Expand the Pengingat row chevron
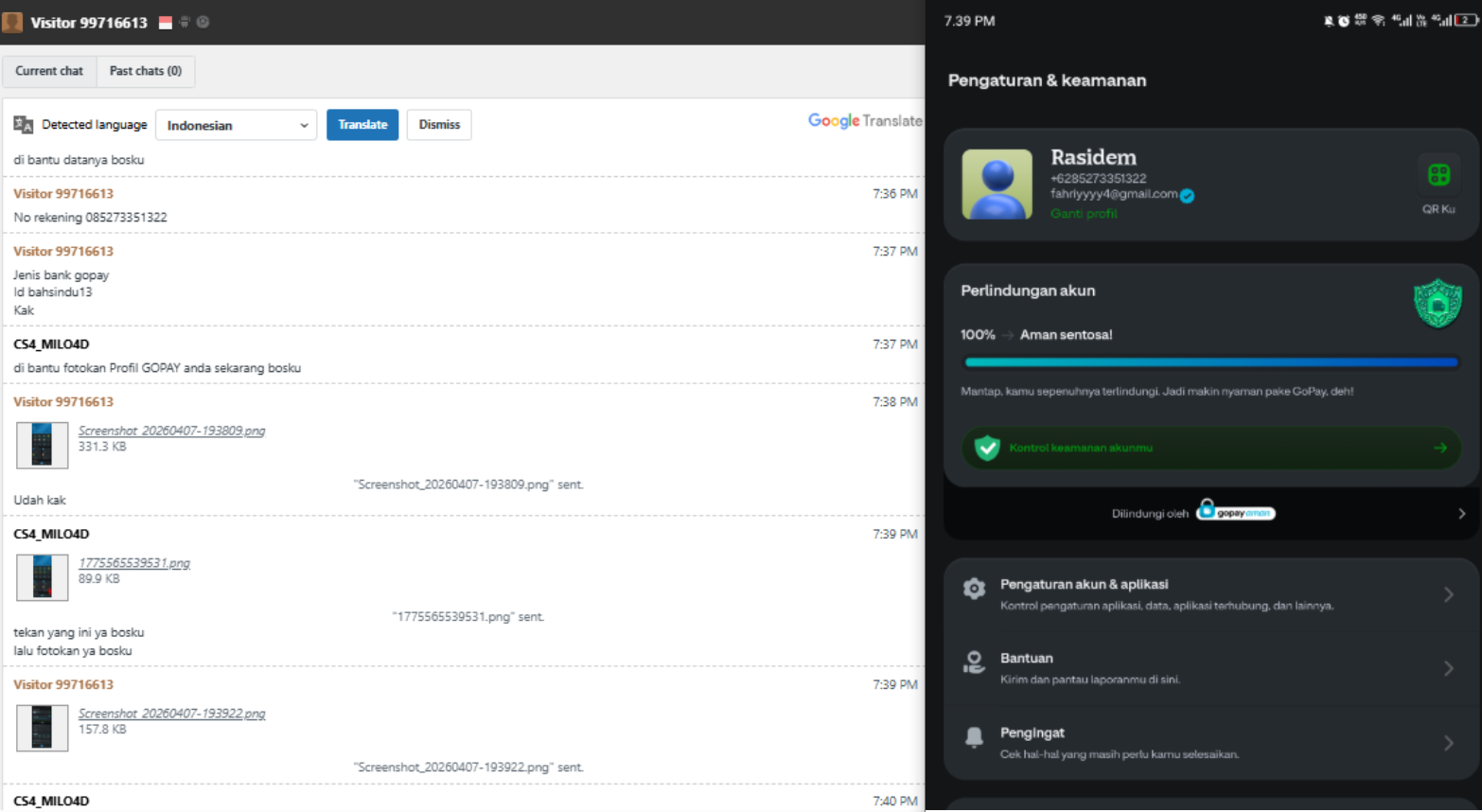The width and height of the screenshot is (1482, 812). (1449, 743)
